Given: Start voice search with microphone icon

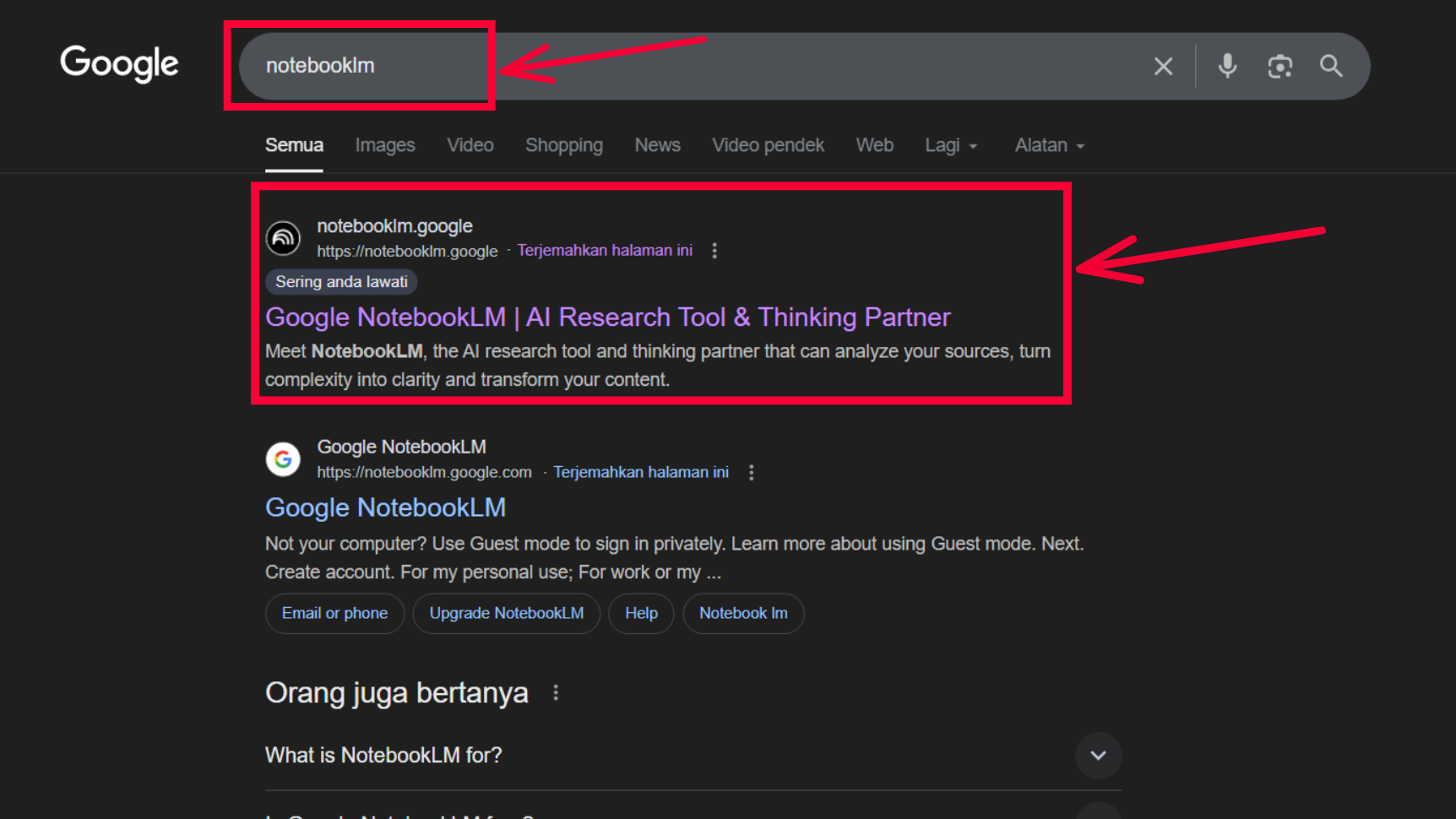Looking at the screenshot, I should click(x=1227, y=66).
